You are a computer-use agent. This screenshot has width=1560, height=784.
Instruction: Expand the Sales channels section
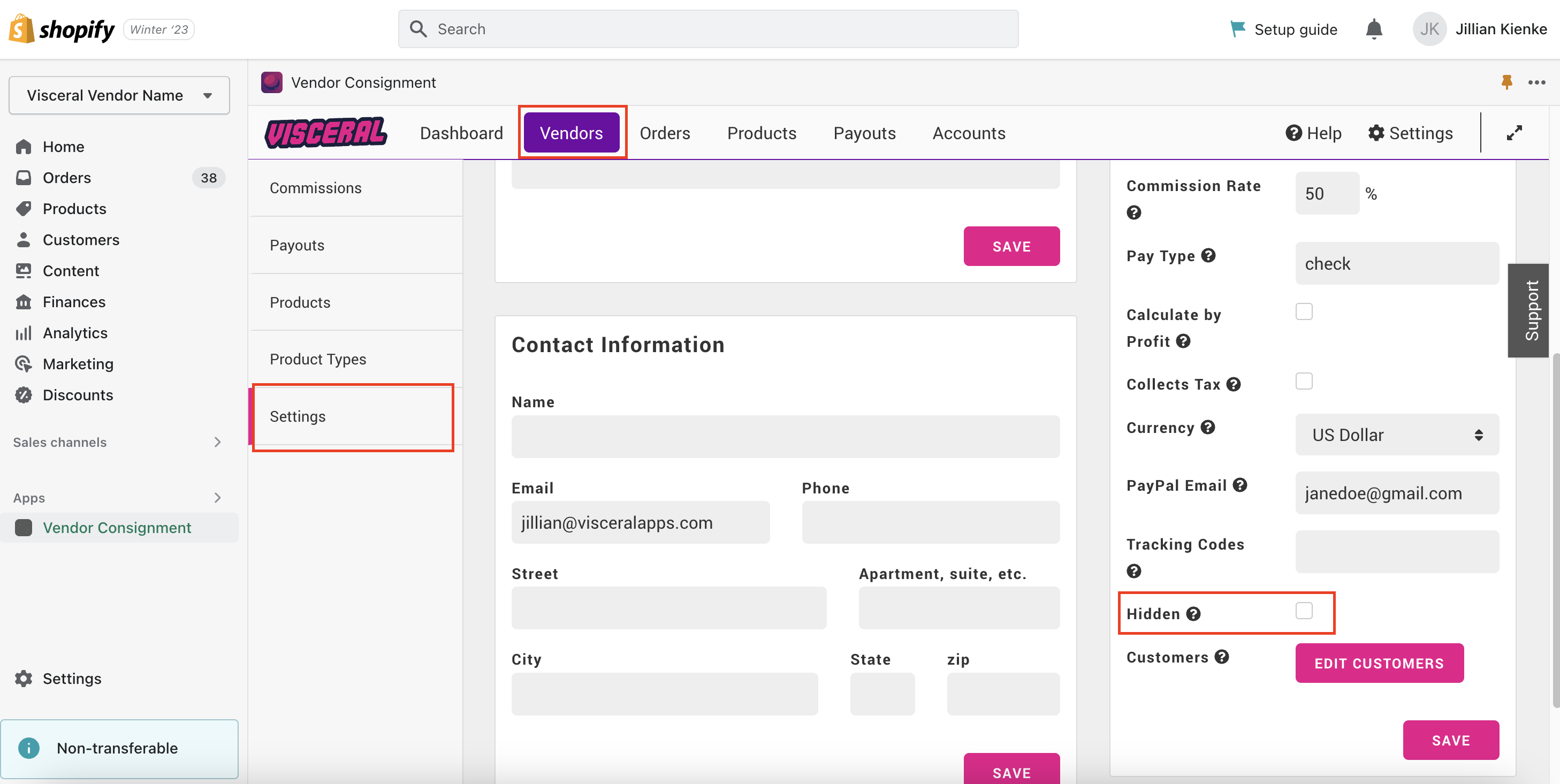pyautogui.click(x=217, y=442)
